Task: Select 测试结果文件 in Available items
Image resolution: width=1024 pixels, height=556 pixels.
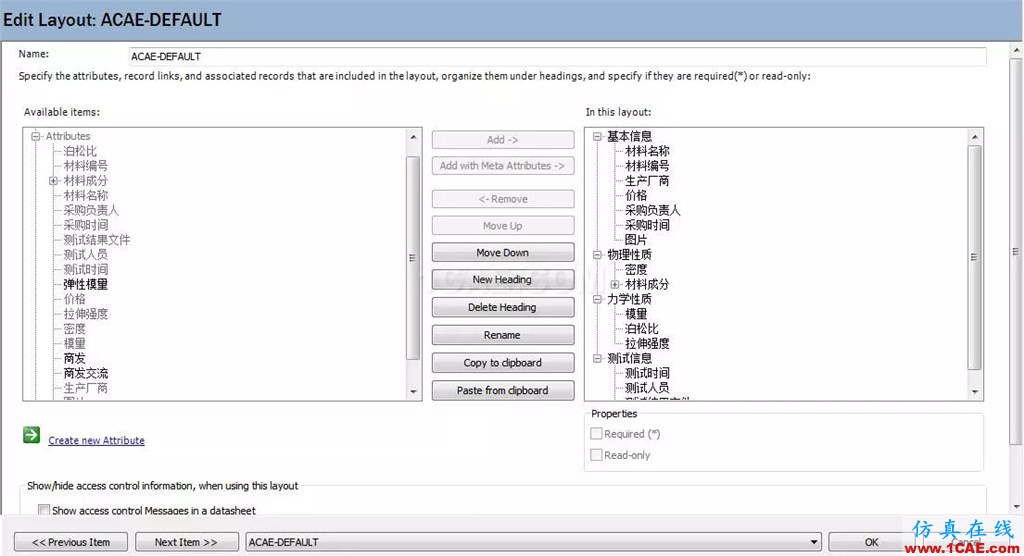Action: 97,240
